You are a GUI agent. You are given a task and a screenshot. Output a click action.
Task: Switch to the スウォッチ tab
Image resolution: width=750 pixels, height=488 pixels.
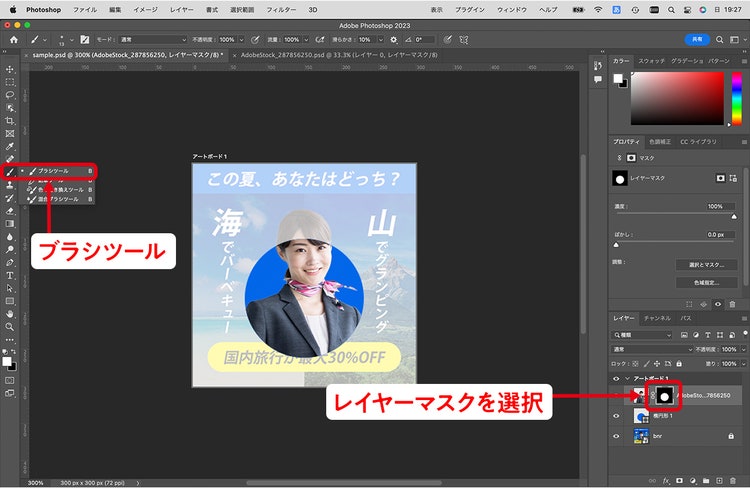(651, 61)
